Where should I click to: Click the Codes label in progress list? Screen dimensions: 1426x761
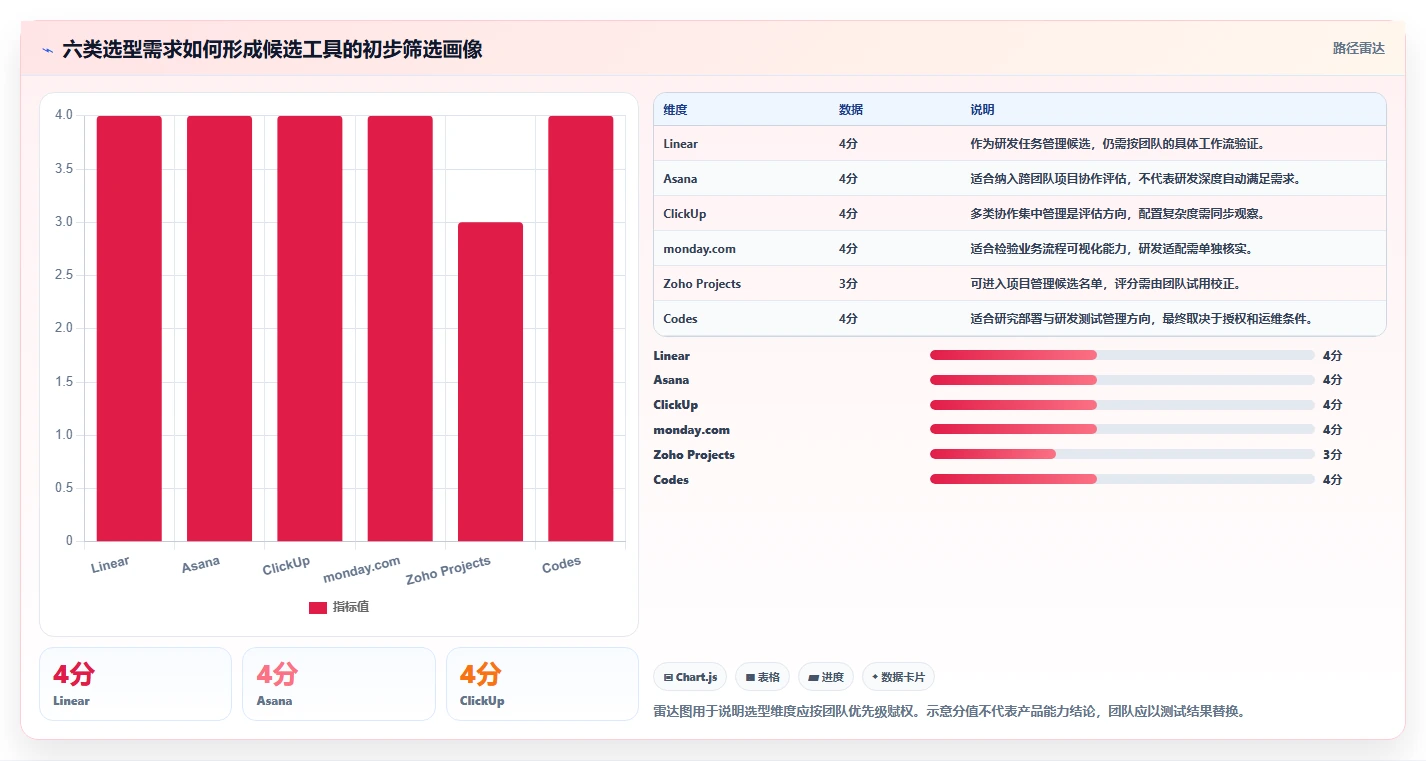671,480
